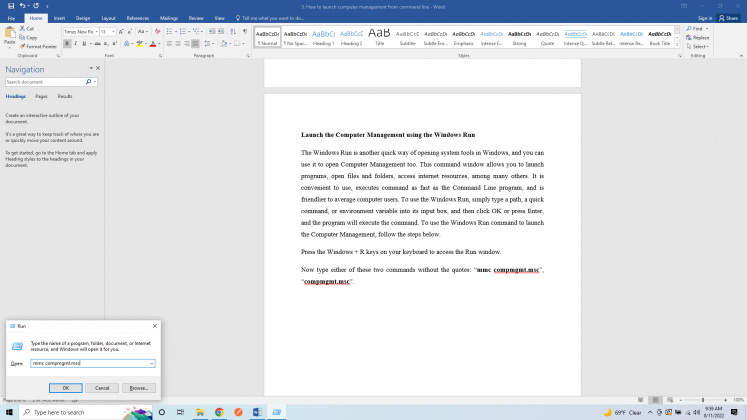
Task: Toggle Italic formatting
Action: 76,44
